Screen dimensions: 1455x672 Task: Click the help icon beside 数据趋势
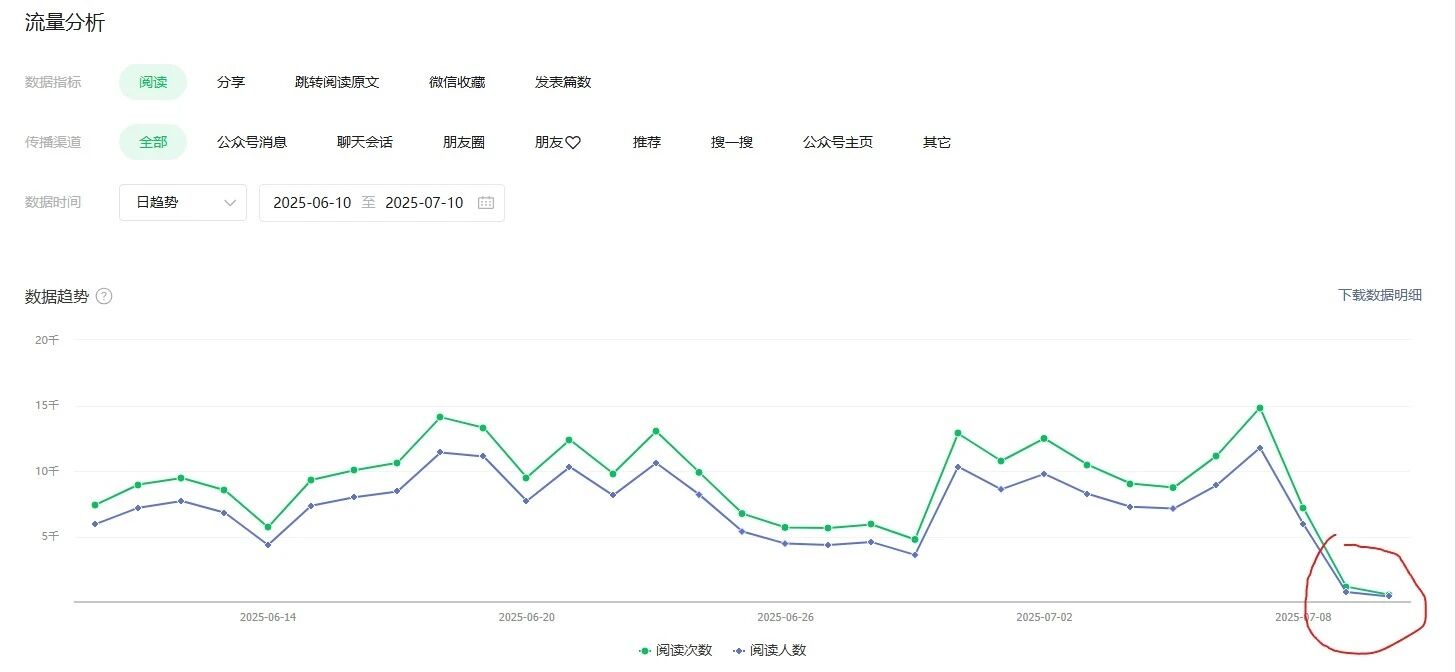pyautogui.click(x=104, y=297)
